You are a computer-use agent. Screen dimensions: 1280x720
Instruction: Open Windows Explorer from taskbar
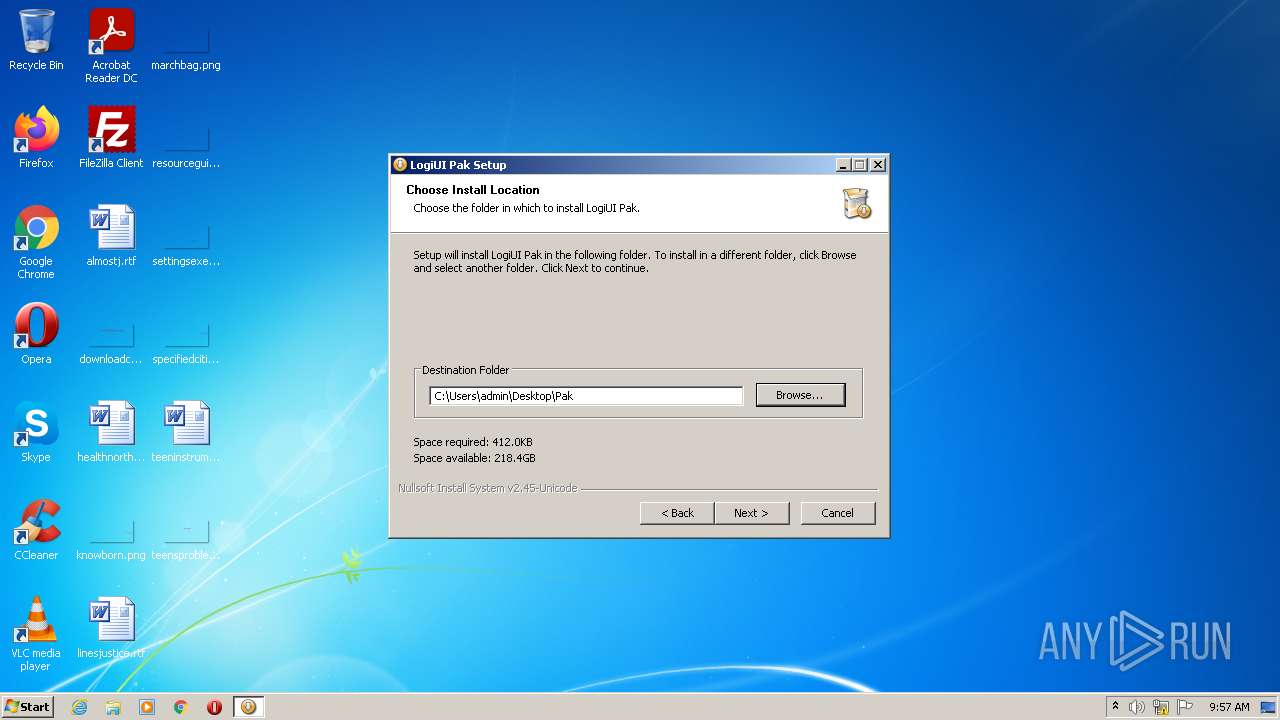coord(113,707)
